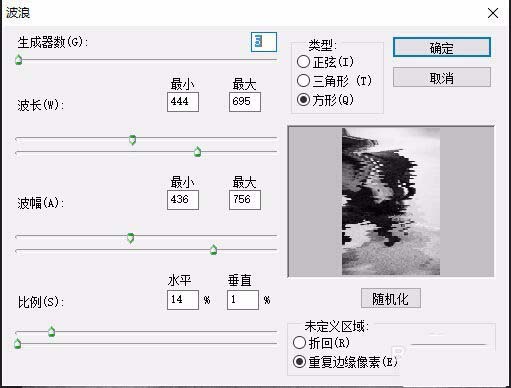Image resolution: width=511 pixels, height=388 pixels.
Task: Click the 比例(S) label
Action: 40,302
